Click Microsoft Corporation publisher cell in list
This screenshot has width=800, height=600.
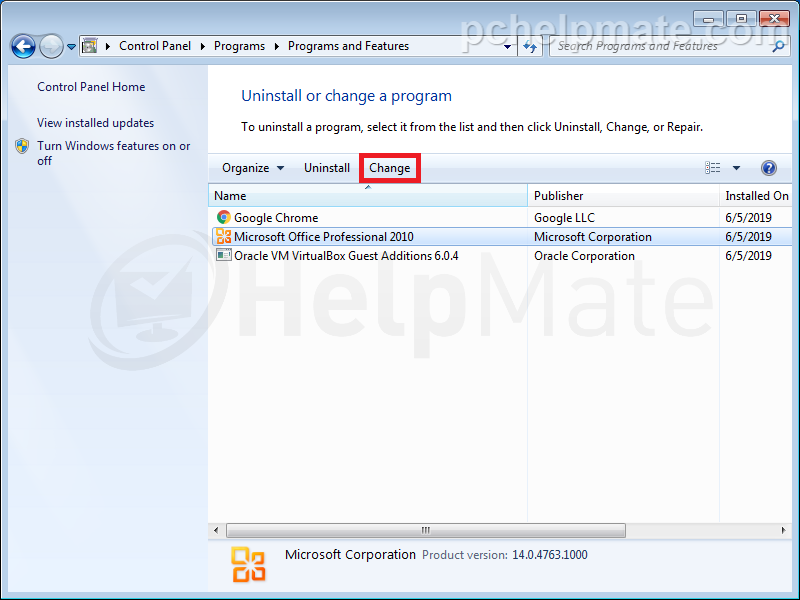coord(593,237)
